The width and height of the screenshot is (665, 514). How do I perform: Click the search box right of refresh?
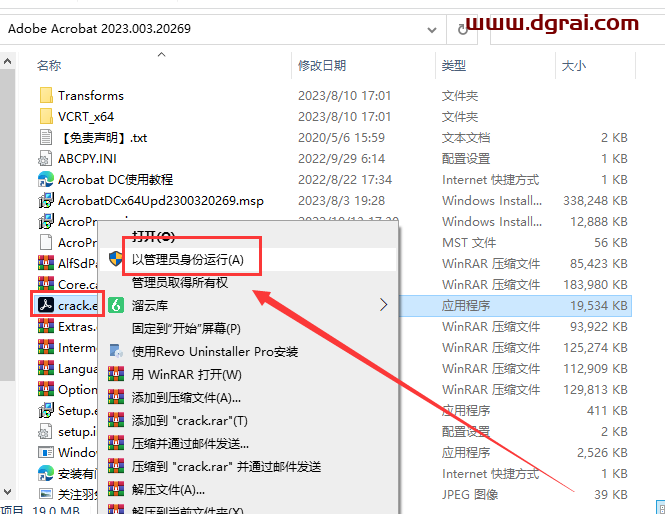[x=578, y=30]
